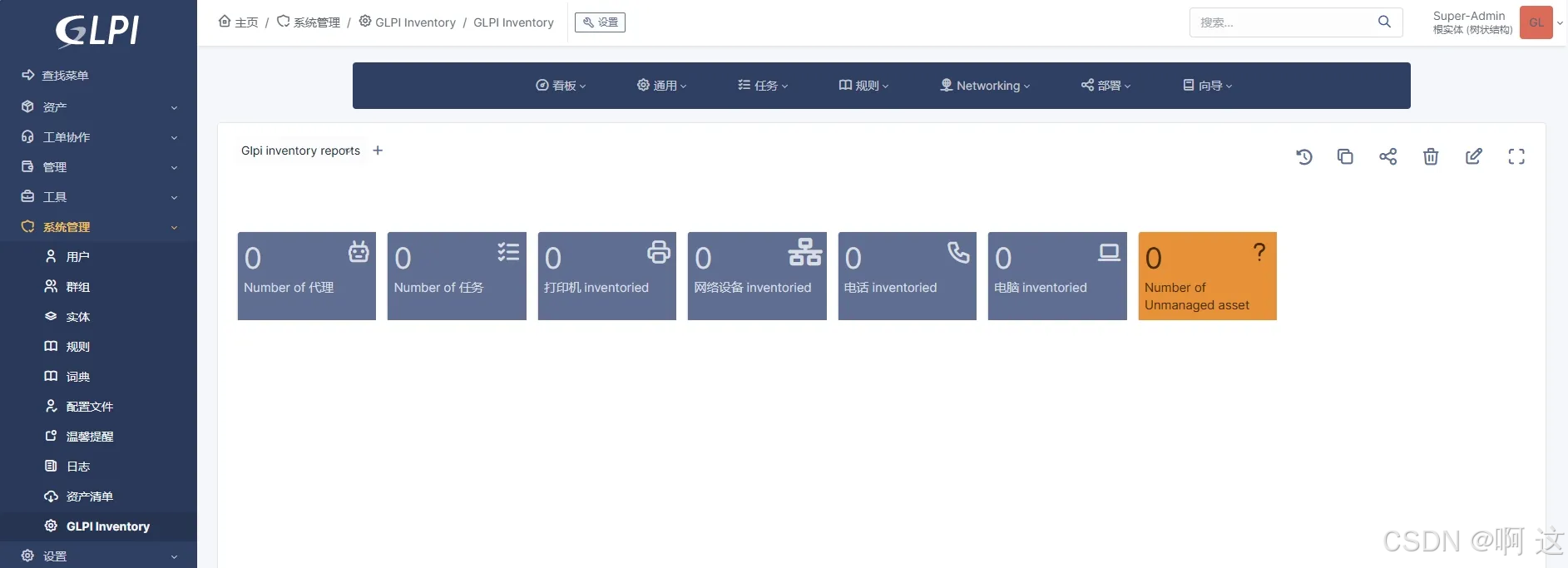Image resolution: width=1568 pixels, height=568 pixels.
Task: Click the search magnifier icon
Action: (1384, 22)
